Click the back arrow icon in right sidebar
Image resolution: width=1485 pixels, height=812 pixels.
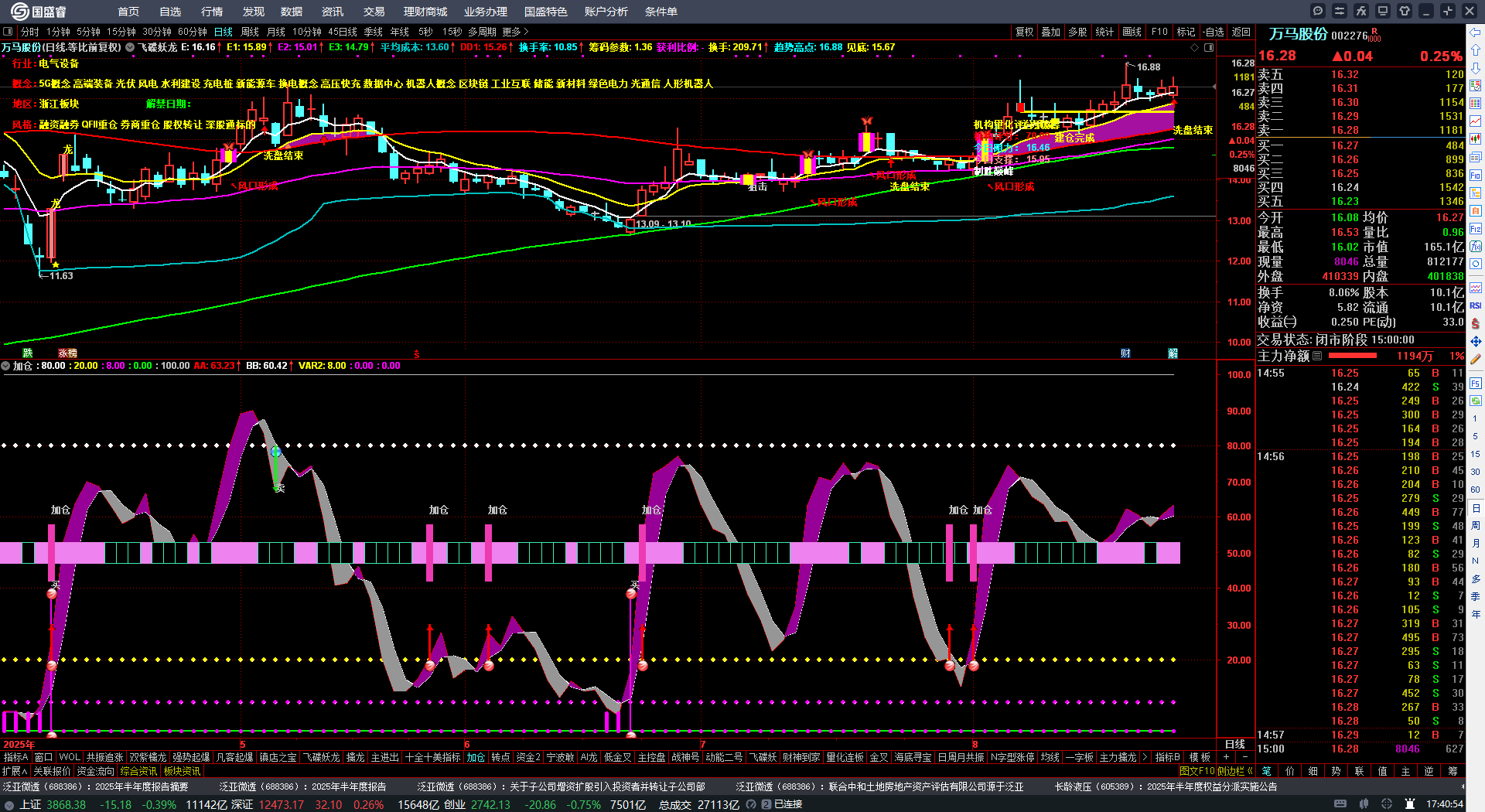point(1476,32)
